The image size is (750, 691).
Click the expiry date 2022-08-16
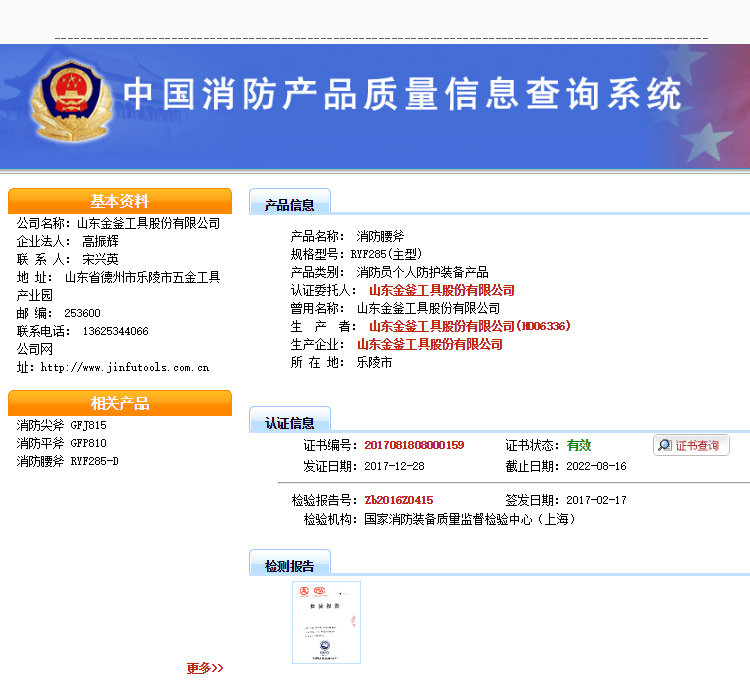coord(596,466)
